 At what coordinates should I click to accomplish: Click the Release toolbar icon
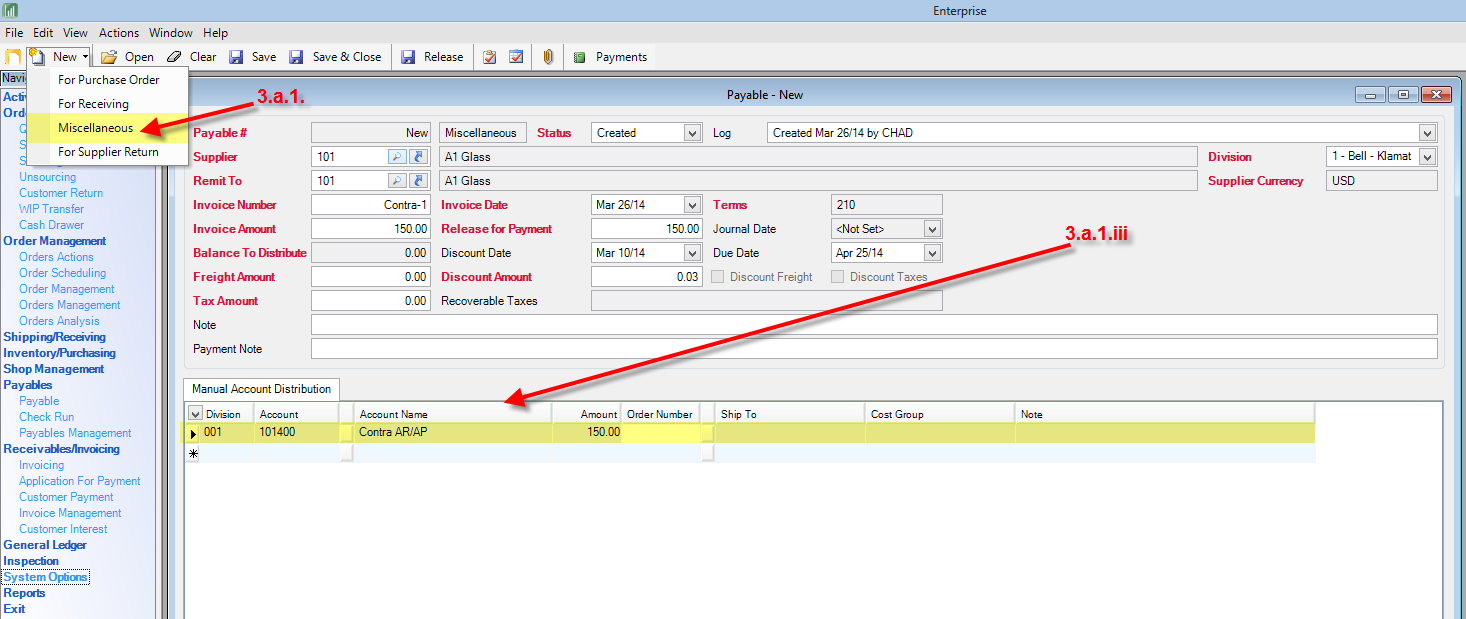click(x=408, y=57)
